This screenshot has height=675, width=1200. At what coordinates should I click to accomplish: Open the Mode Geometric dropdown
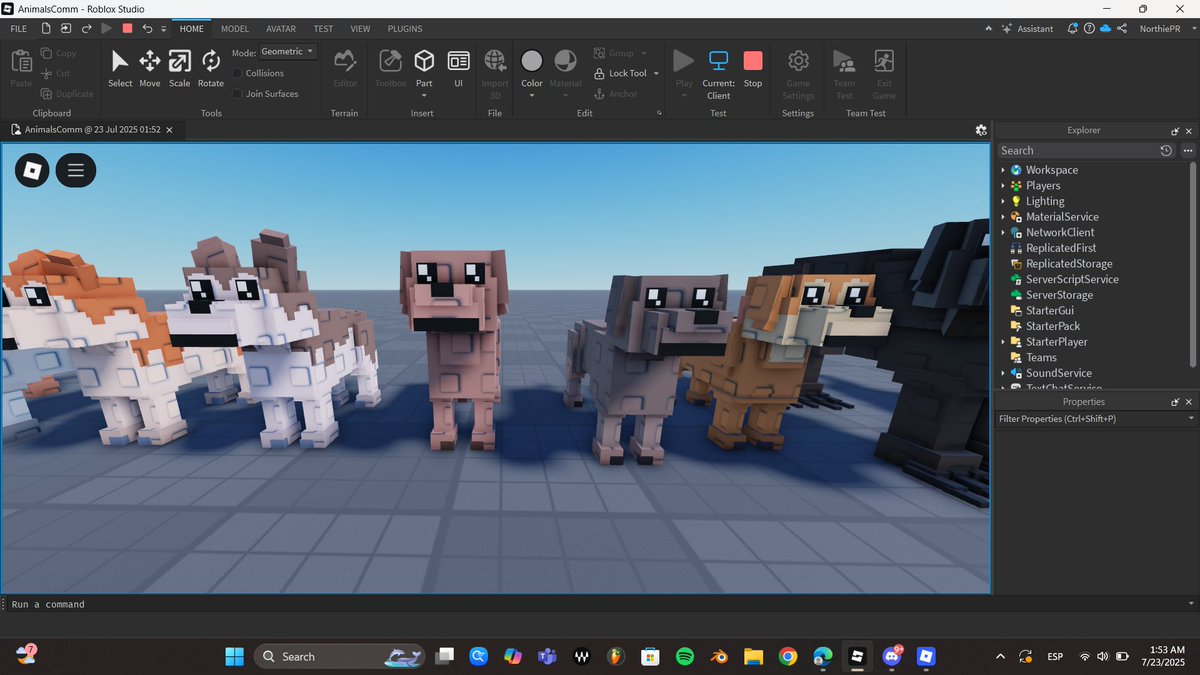(288, 51)
